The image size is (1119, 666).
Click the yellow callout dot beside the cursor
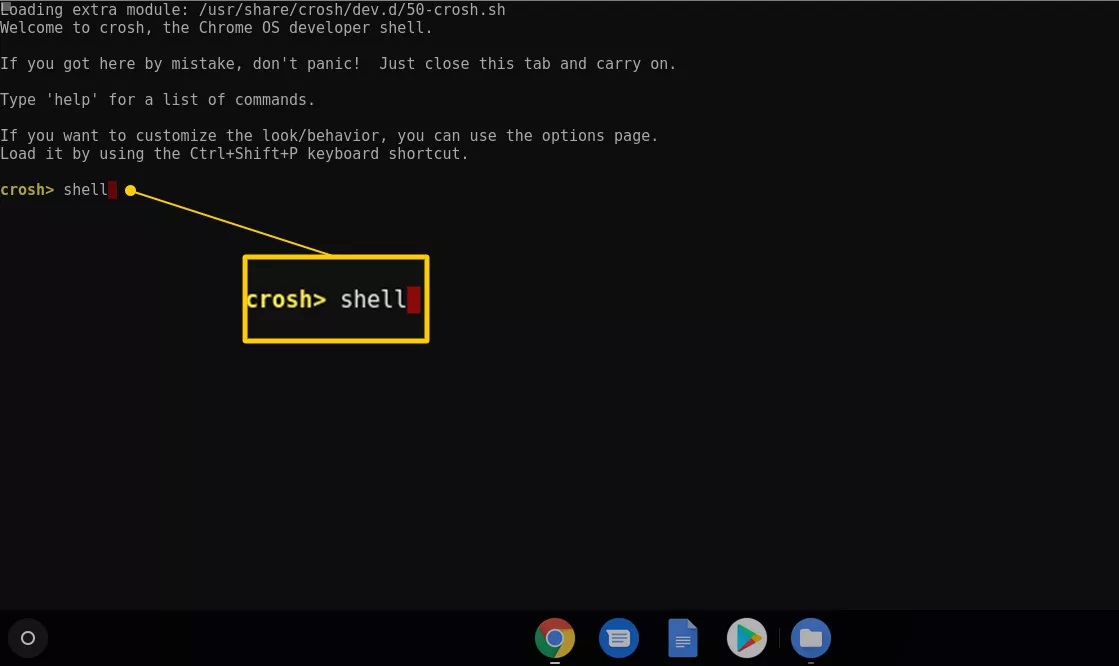pyautogui.click(x=130, y=190)
